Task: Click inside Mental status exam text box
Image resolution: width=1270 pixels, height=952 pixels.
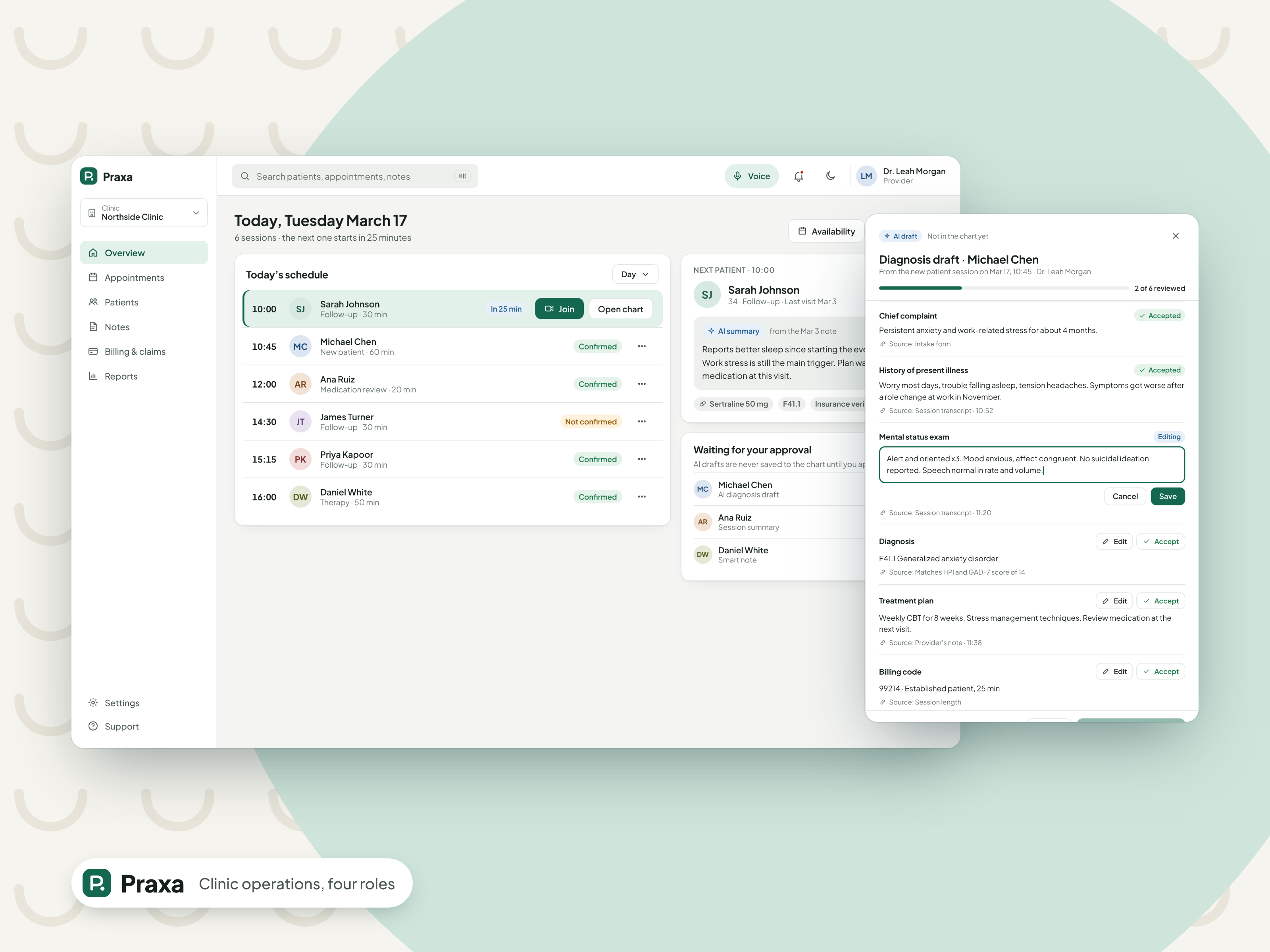Action: click(x=1032, y=464)
